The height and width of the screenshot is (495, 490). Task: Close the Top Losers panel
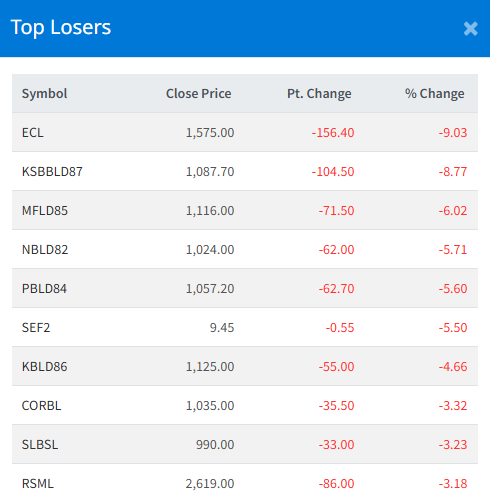point(470,29)
